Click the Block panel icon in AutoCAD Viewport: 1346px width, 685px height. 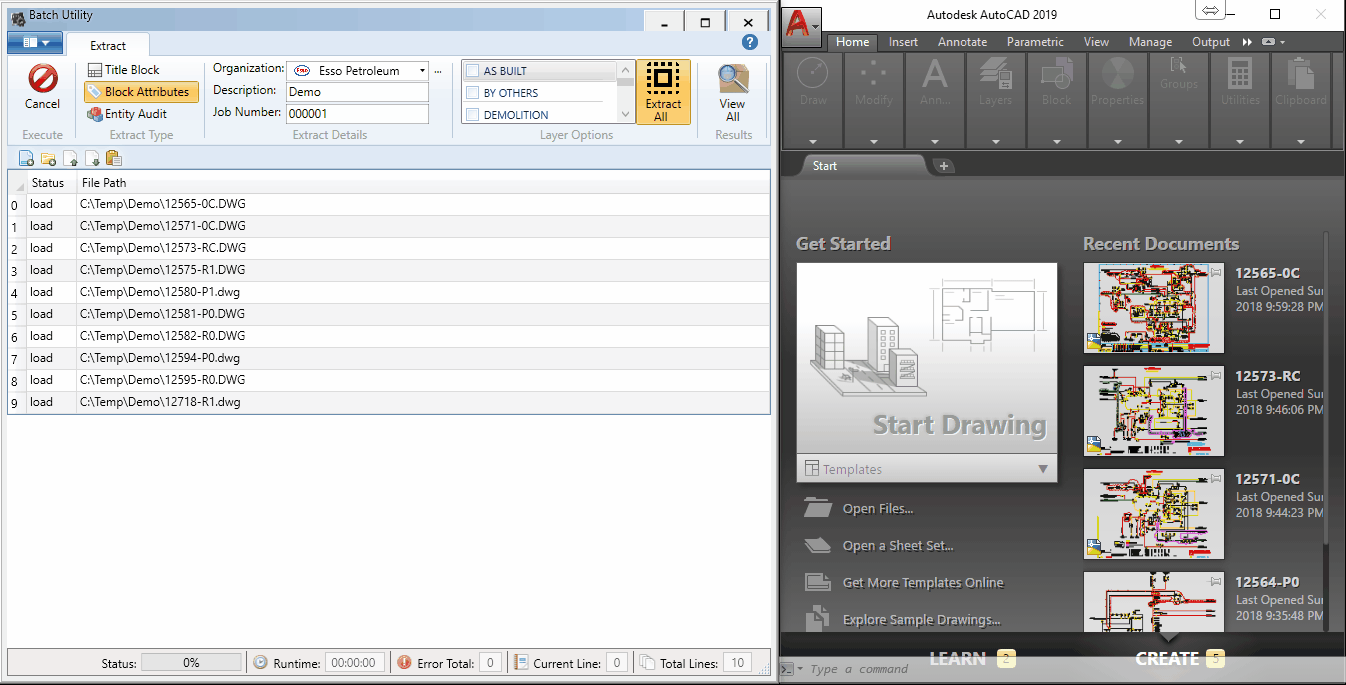point(1057,73)
